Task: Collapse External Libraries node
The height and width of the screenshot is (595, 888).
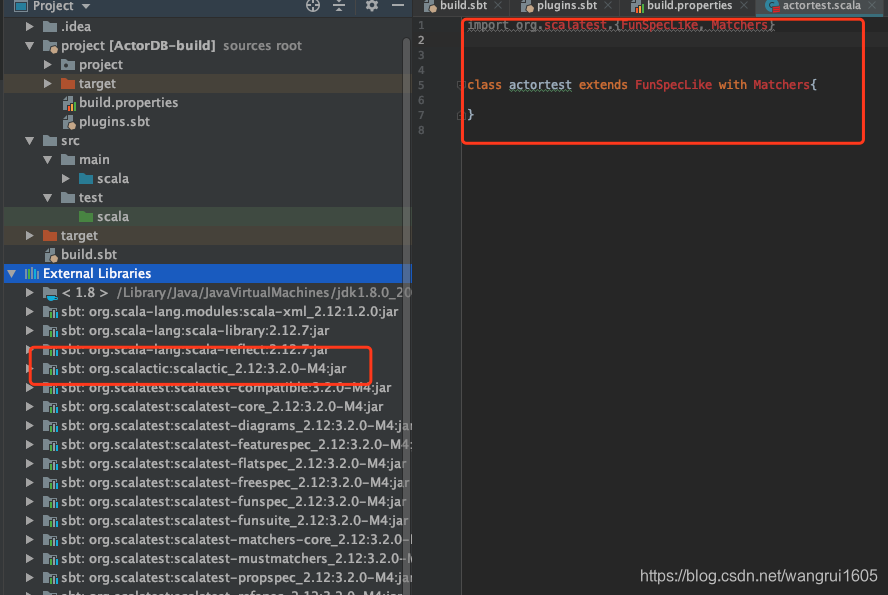Action: [x=11, y=273]
